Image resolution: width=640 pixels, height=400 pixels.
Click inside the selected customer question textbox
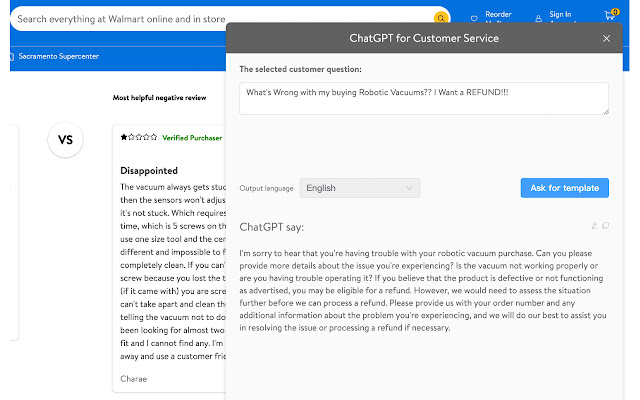tap(424, 98)
